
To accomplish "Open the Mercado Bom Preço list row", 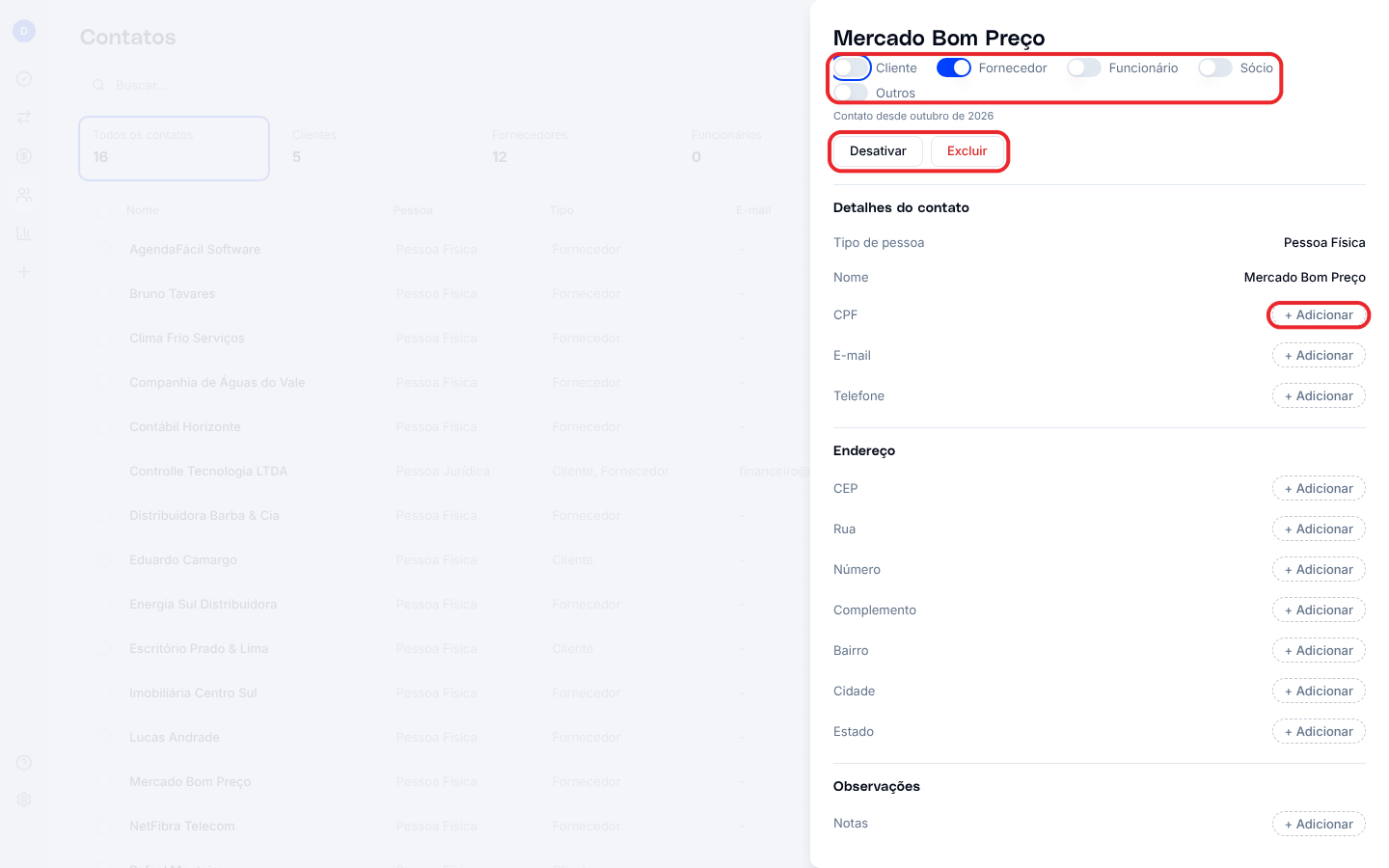I will (x=444, y=782).
